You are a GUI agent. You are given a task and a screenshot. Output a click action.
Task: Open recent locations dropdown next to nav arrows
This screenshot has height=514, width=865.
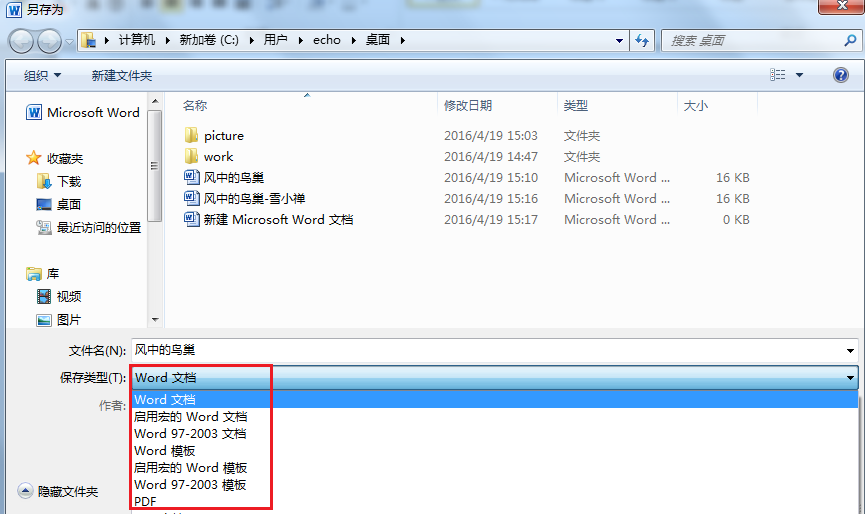(x=69, y=42)
